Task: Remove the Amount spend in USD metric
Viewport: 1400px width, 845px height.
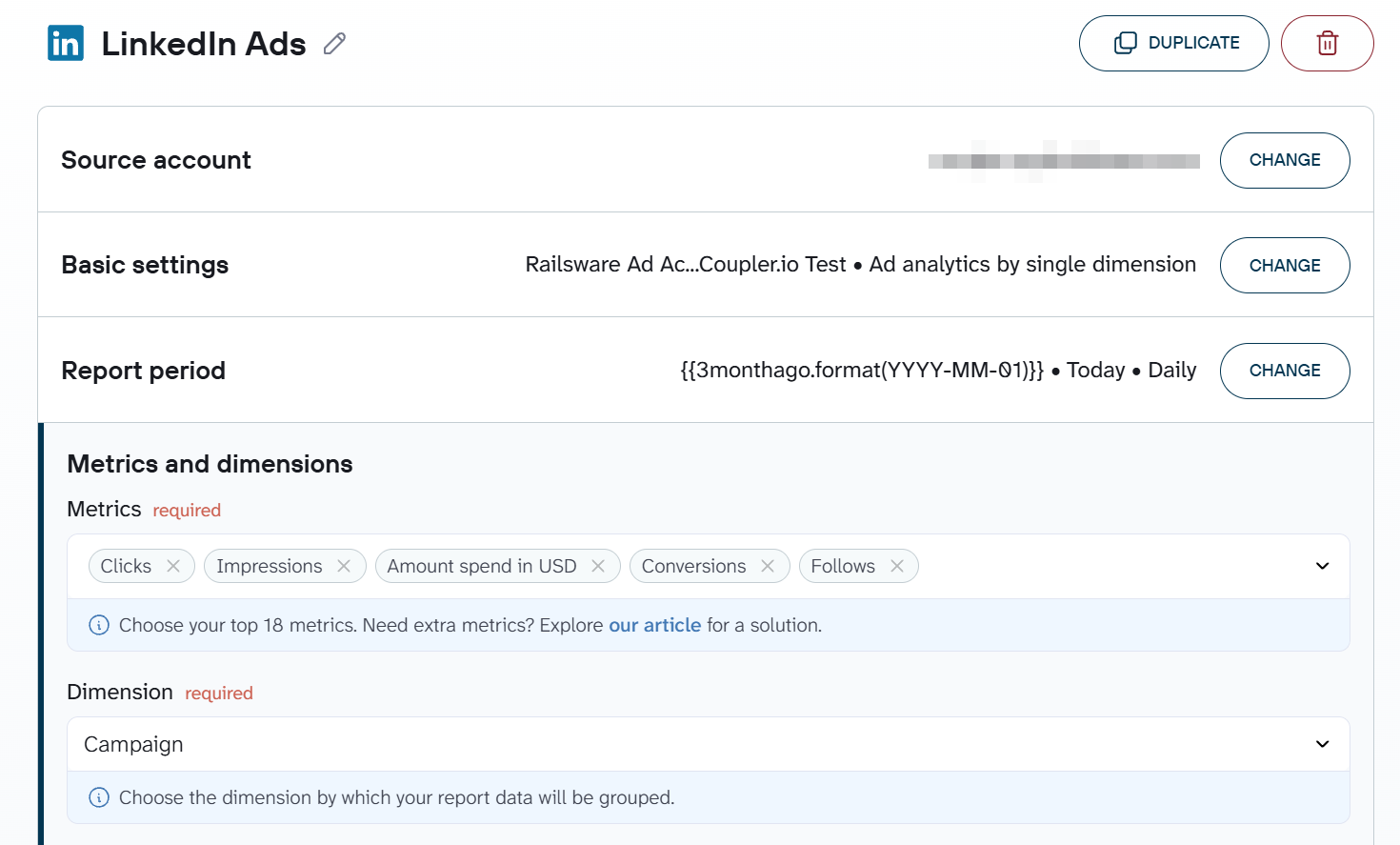Action: pos(598,566)
